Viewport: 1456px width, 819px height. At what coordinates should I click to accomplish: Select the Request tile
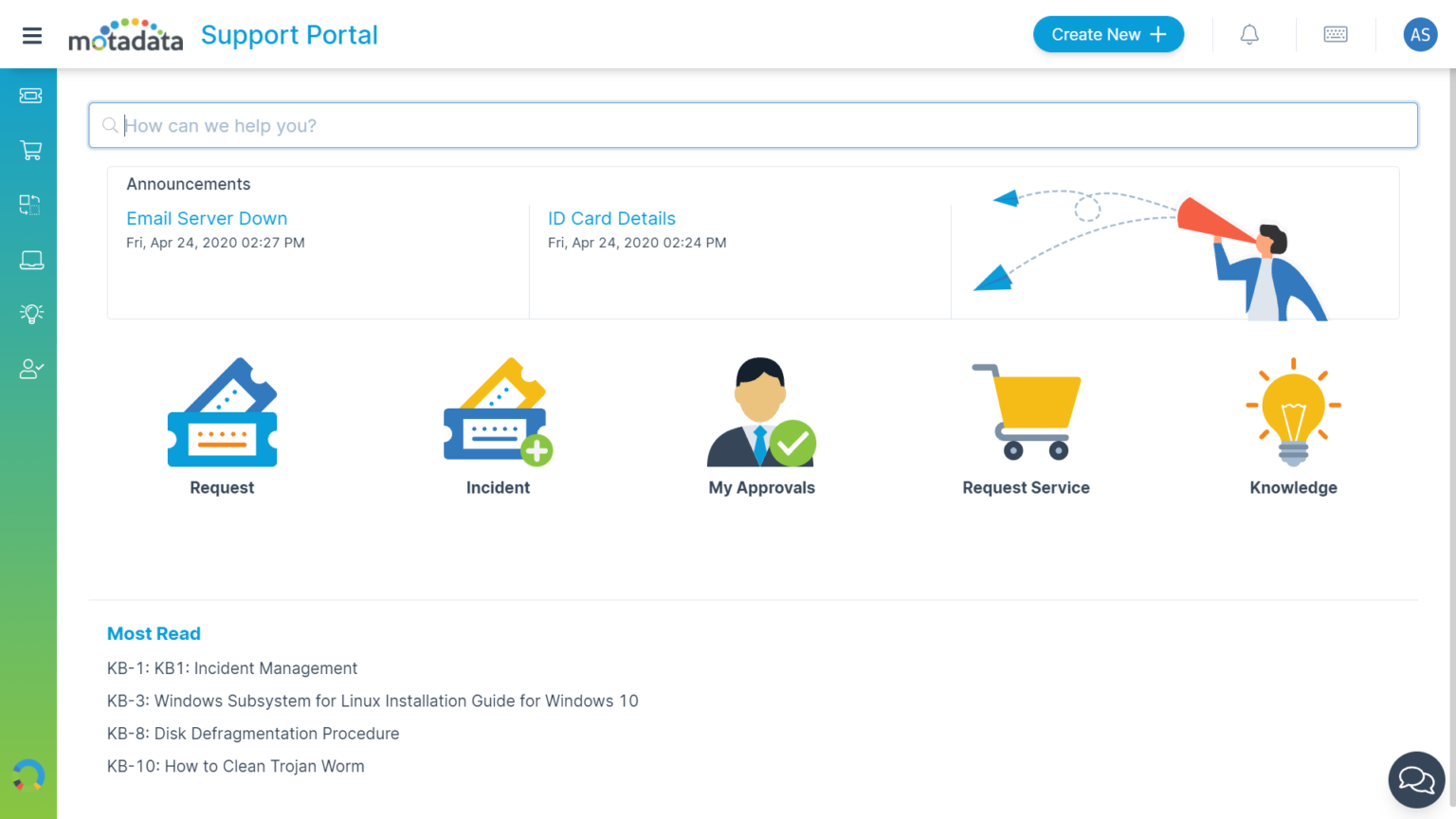(222, 427)
